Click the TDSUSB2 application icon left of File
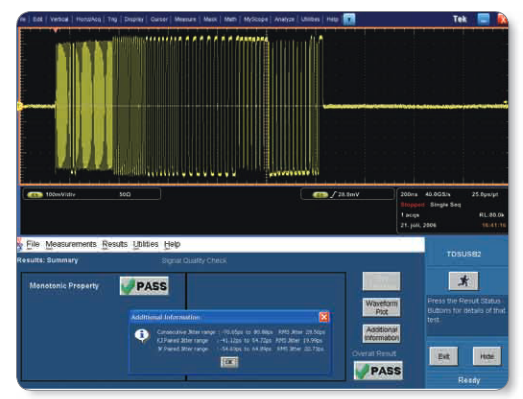Screen dimensions: 523x399 tap(20, 244)
